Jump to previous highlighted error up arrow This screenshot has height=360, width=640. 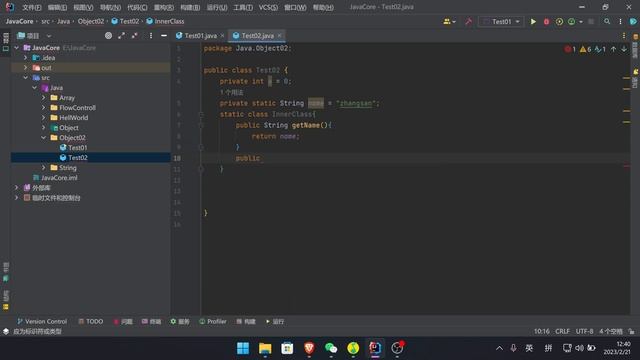(x=613, y=49)
